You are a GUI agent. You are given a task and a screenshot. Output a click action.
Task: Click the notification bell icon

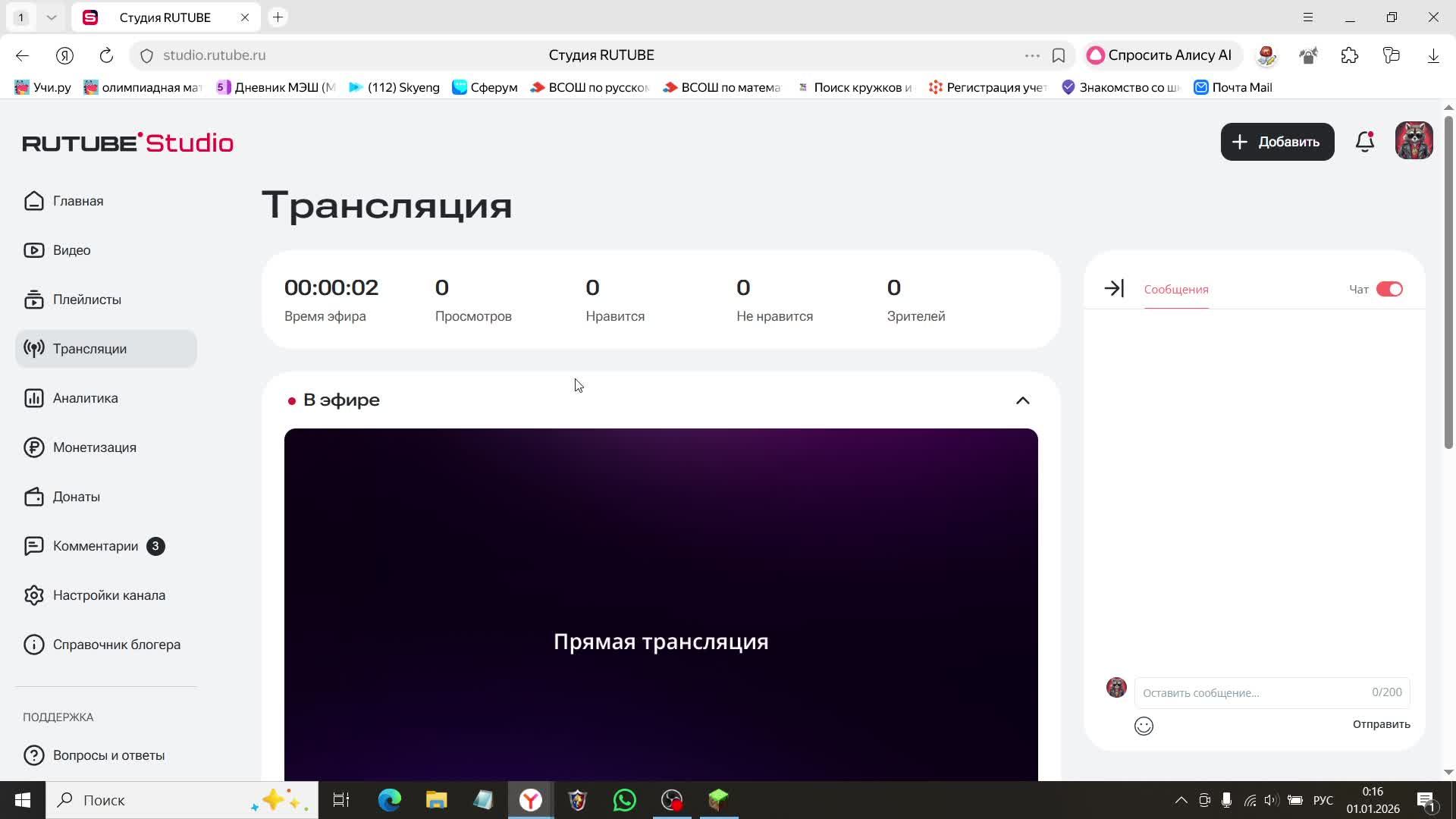pyautogui.click(x=1365, y=142)
